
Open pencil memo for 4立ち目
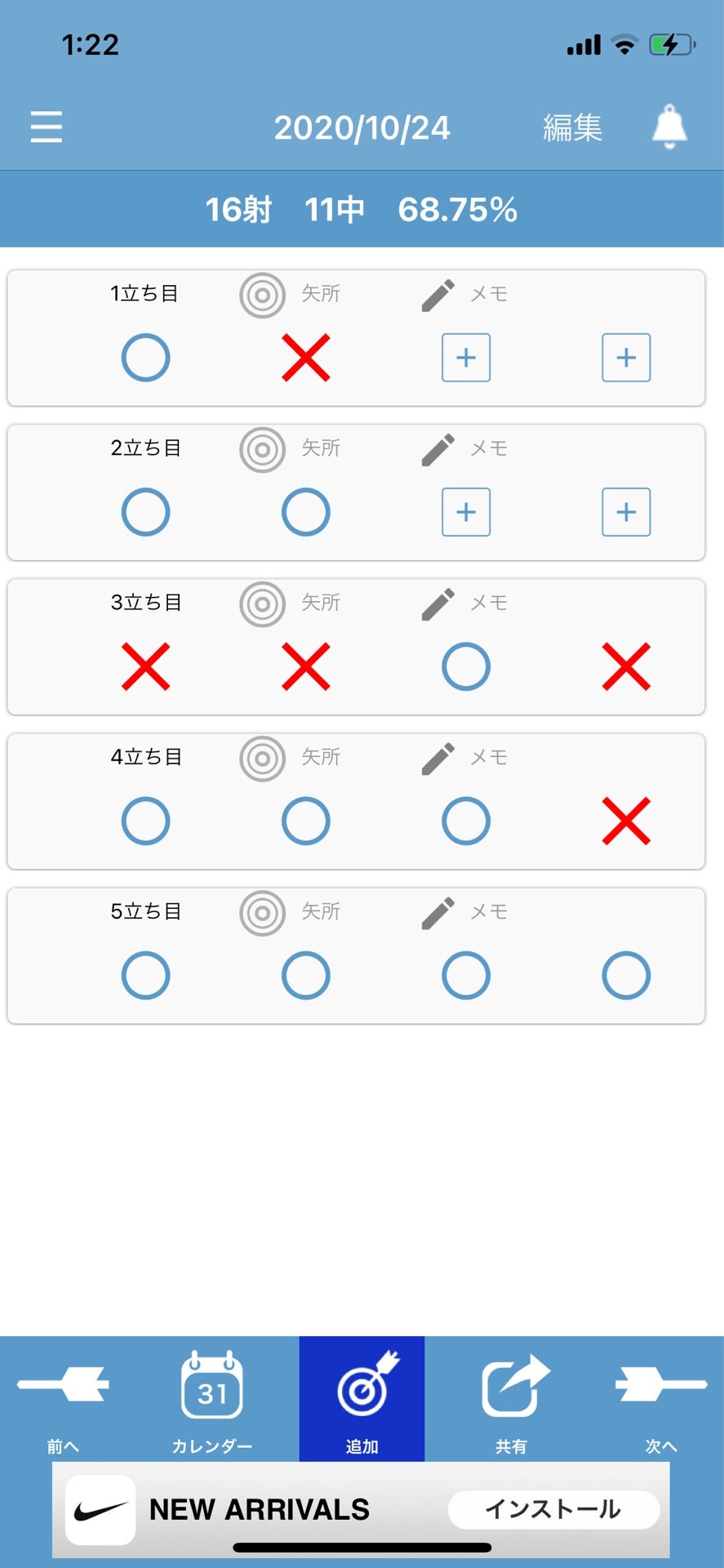coord(464,758)
